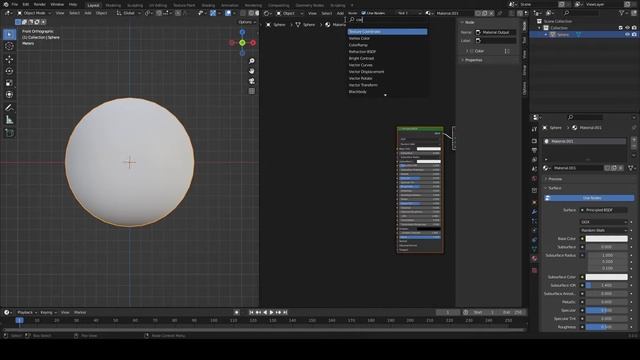This screenshot has width=640, height=360.
Task: Toggle viewport snapping magnet
Action: (x=159, y=13)
